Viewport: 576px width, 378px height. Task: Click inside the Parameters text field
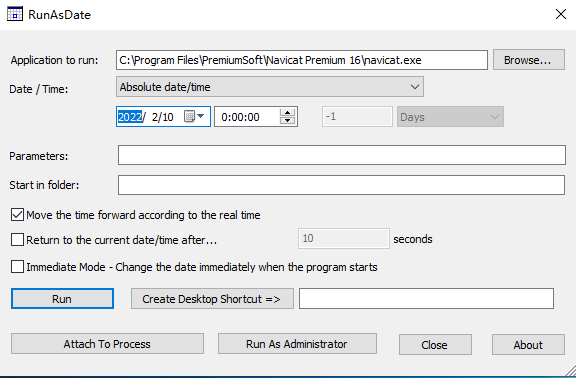(x=342, y=155)
